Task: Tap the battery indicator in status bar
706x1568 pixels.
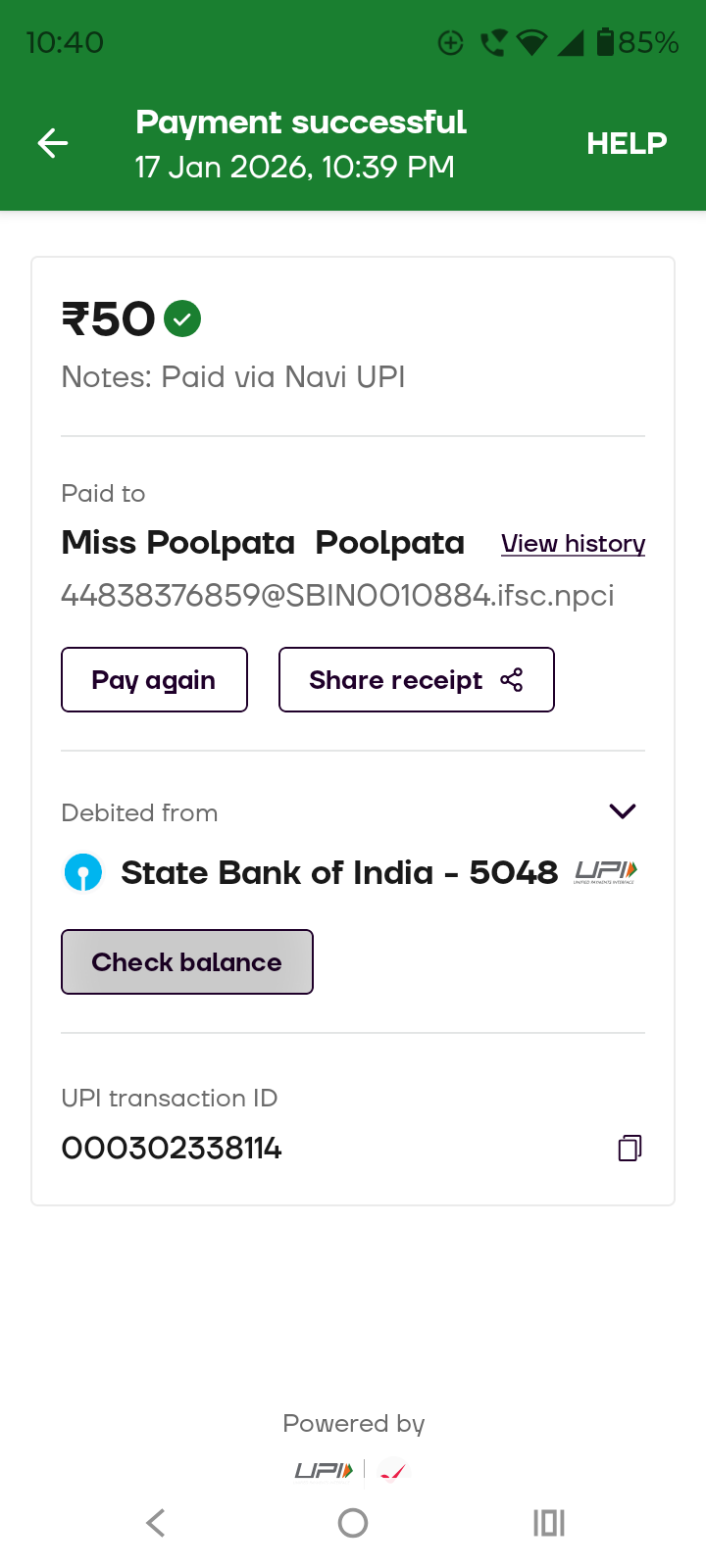Action: (606, 42)
